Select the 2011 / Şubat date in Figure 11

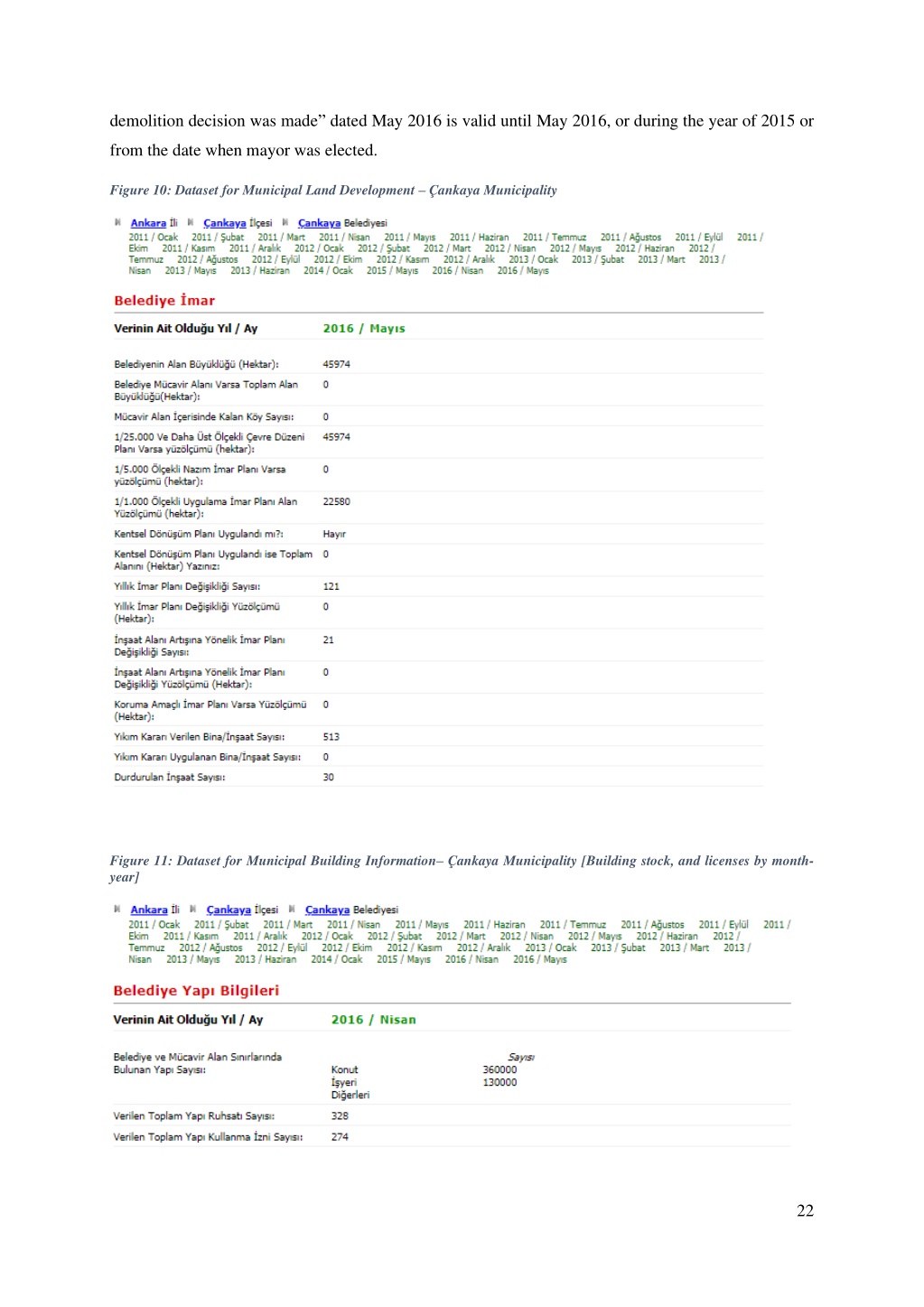221,925
